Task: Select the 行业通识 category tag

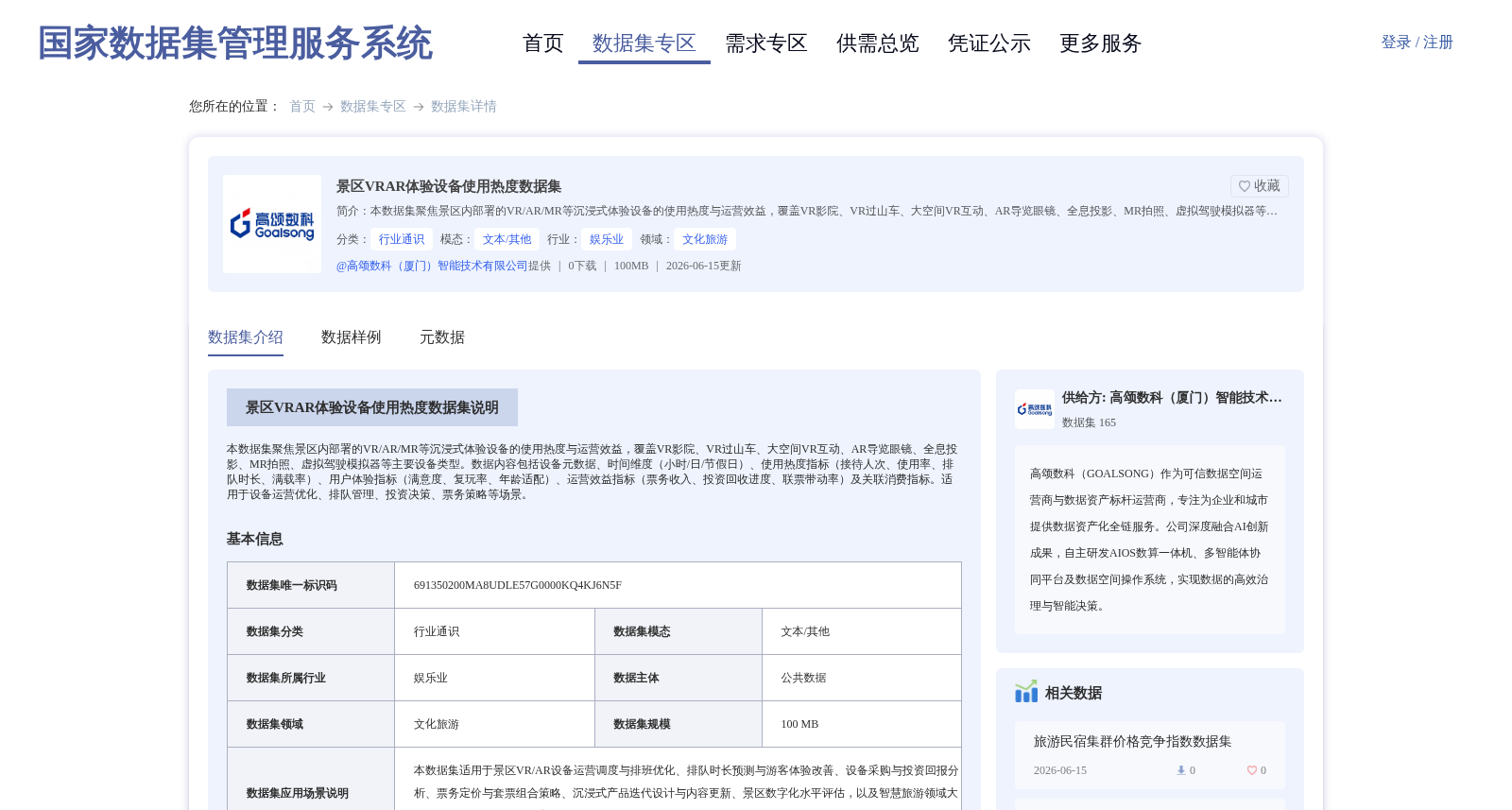Action: 402,239
